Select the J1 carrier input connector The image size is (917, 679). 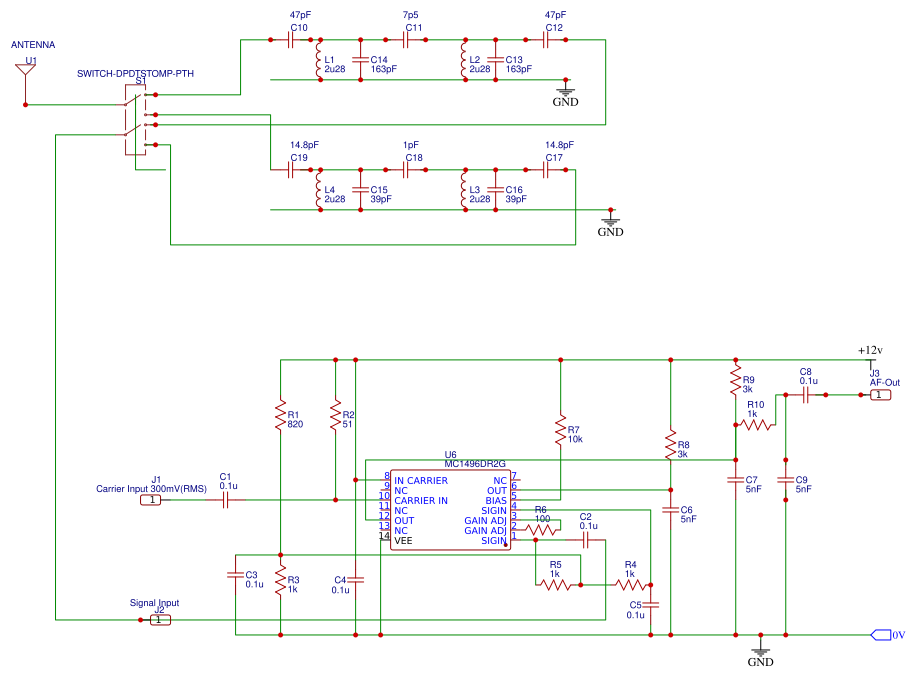coord(153,500)
